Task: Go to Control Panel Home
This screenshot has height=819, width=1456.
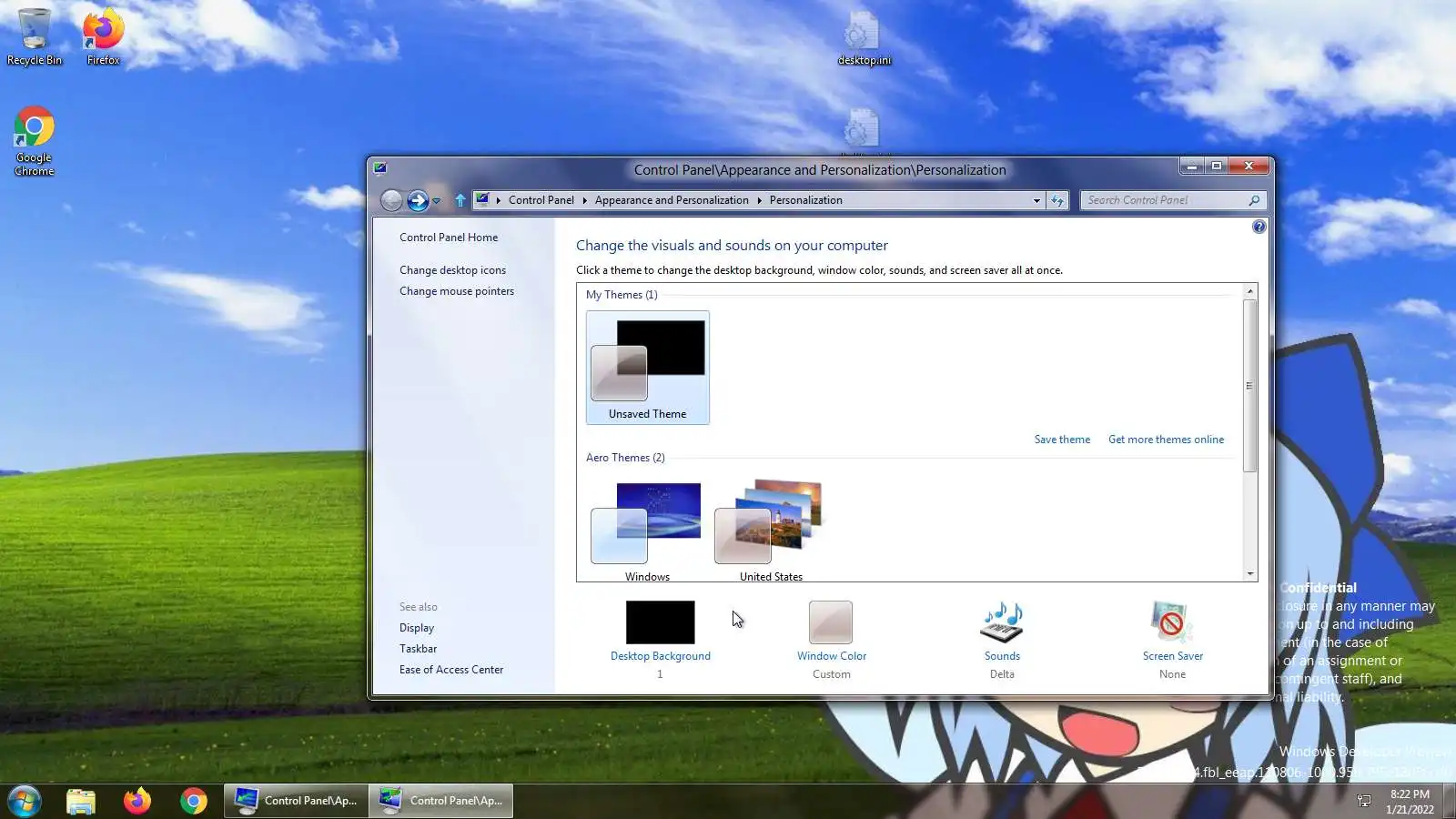Action: click(449, 238)
